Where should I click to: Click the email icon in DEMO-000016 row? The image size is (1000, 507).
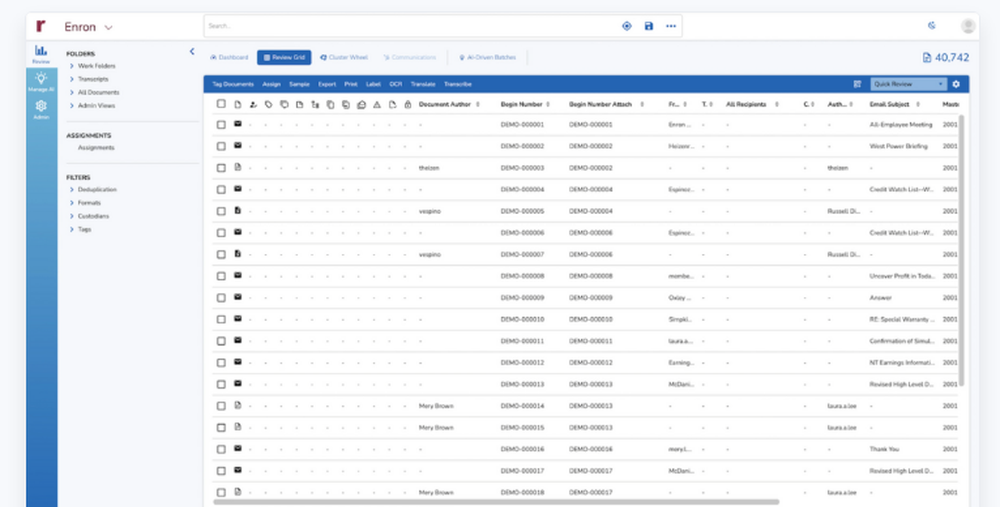point(238,448)
